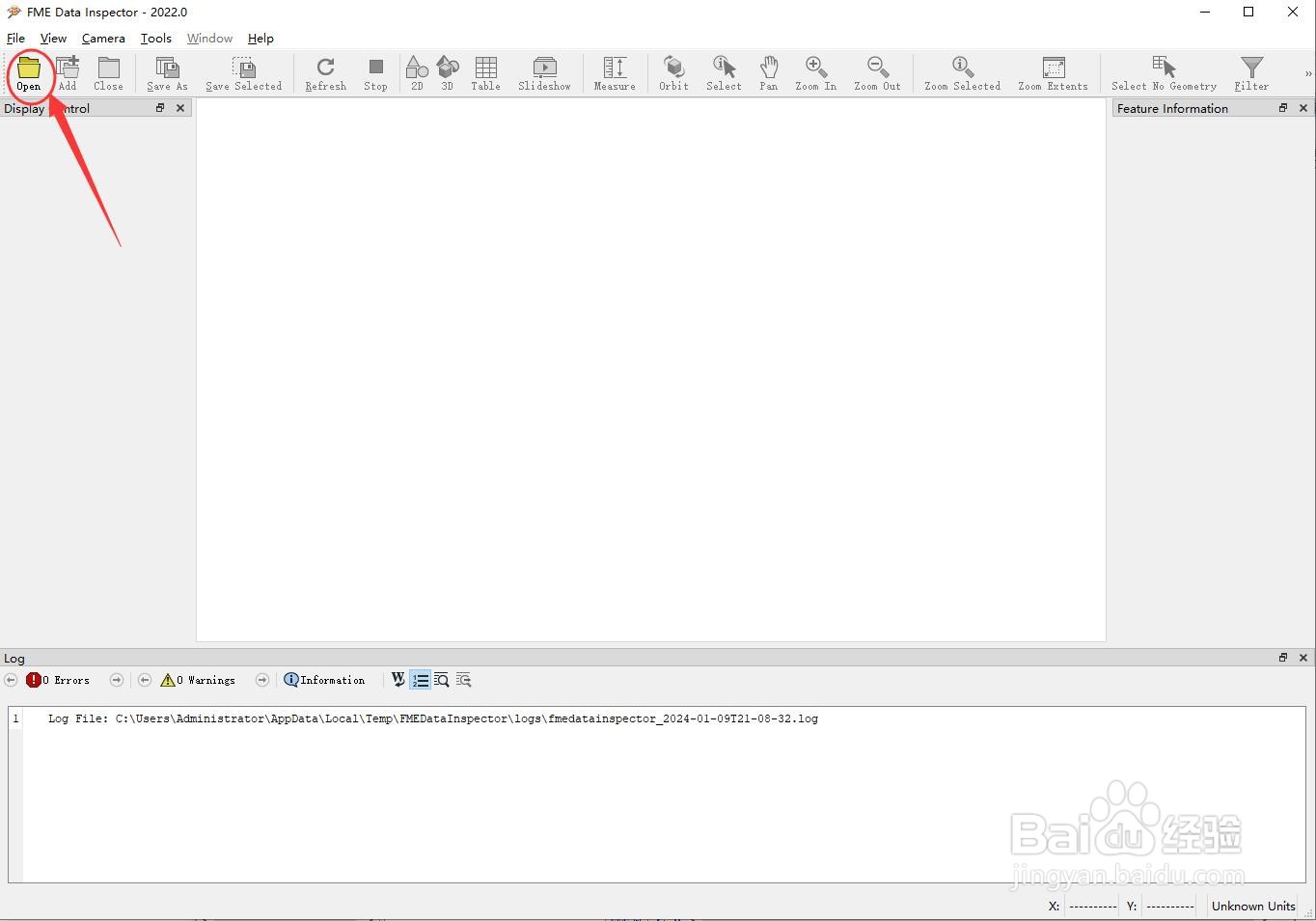The width and height of the screenshot is (1316, 921).
Task: Open the Window menu
Action: [209, 39]
